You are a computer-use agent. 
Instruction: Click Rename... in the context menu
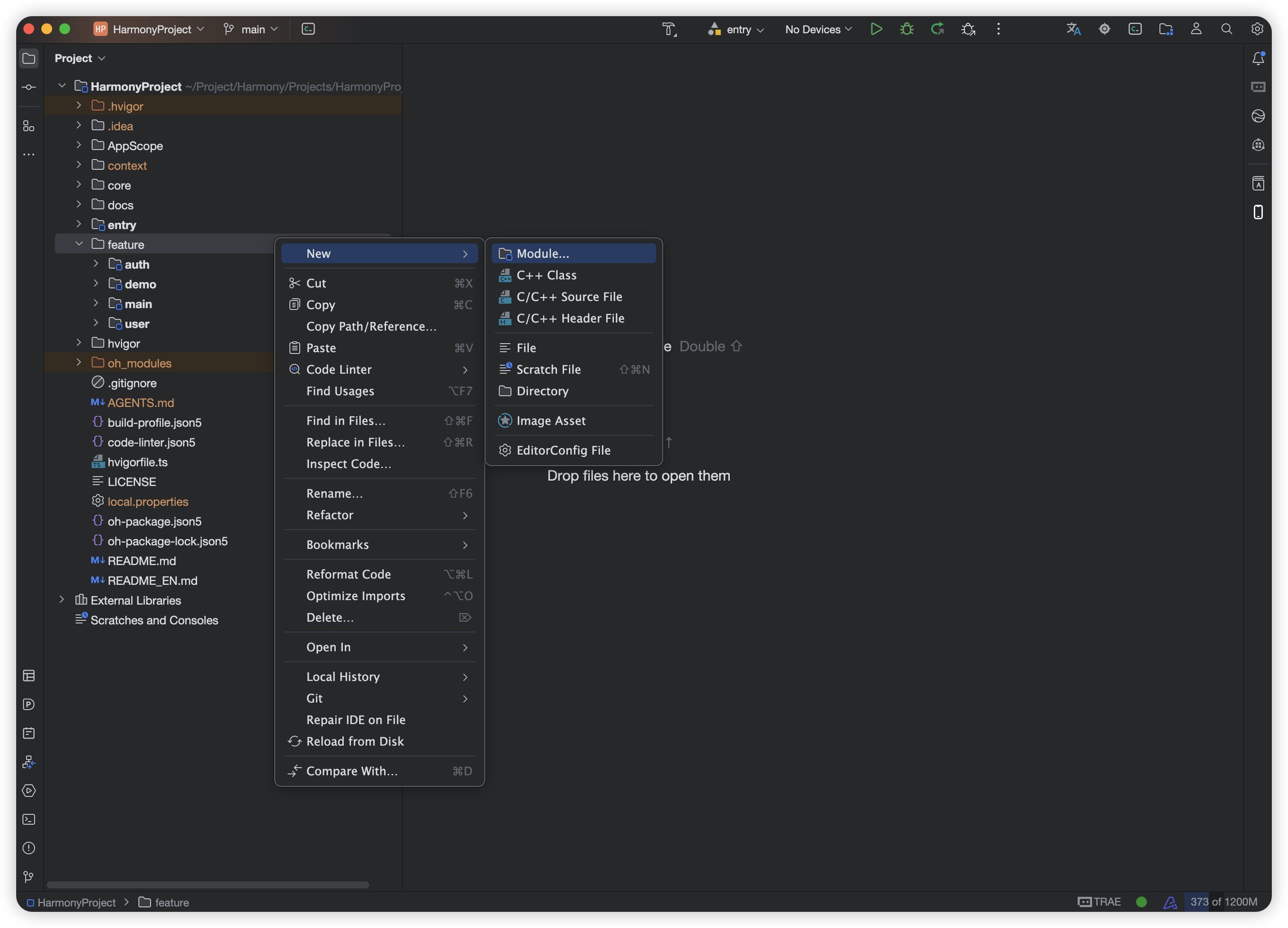coord(334,493)
